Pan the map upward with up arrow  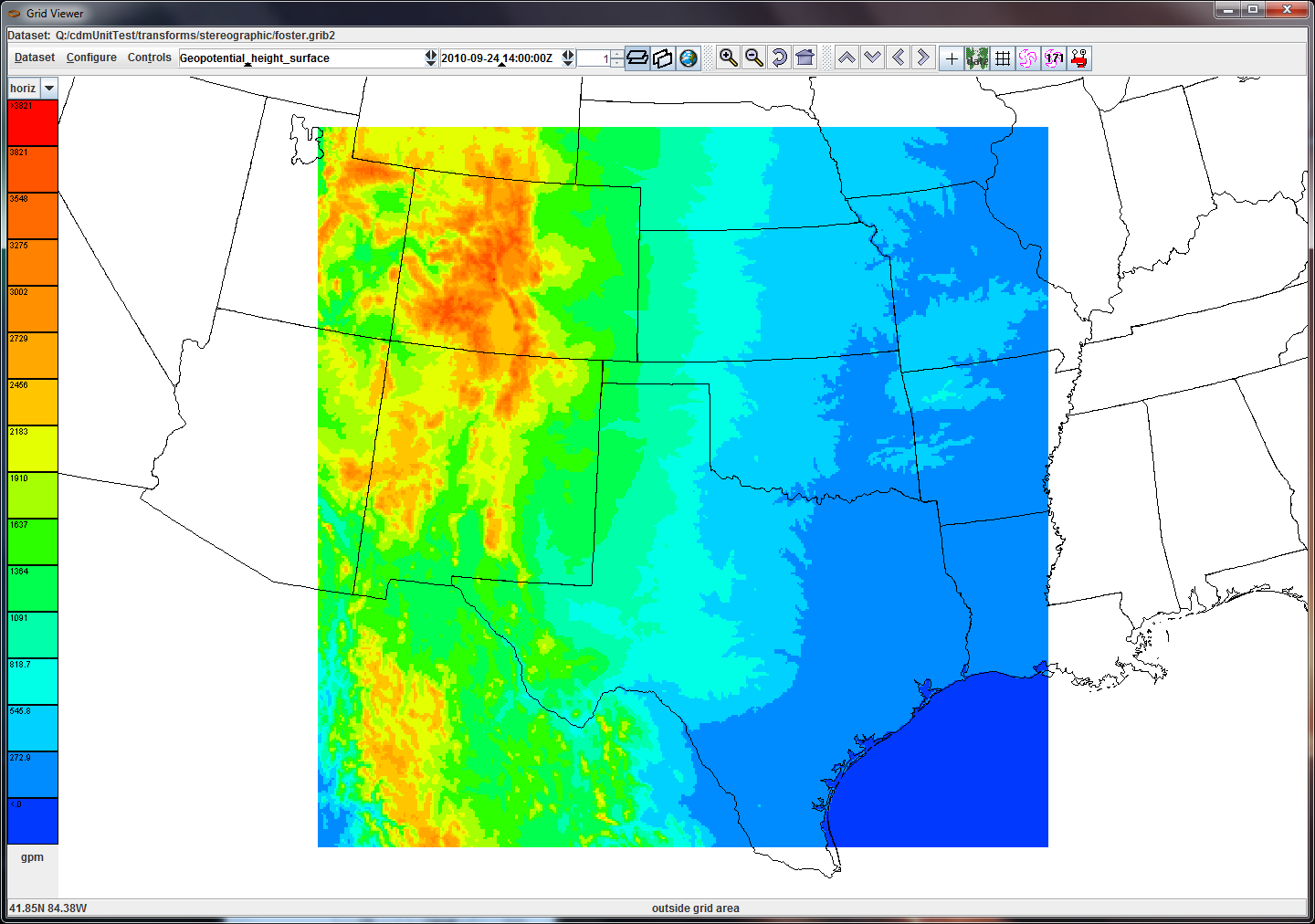(847, 58)
